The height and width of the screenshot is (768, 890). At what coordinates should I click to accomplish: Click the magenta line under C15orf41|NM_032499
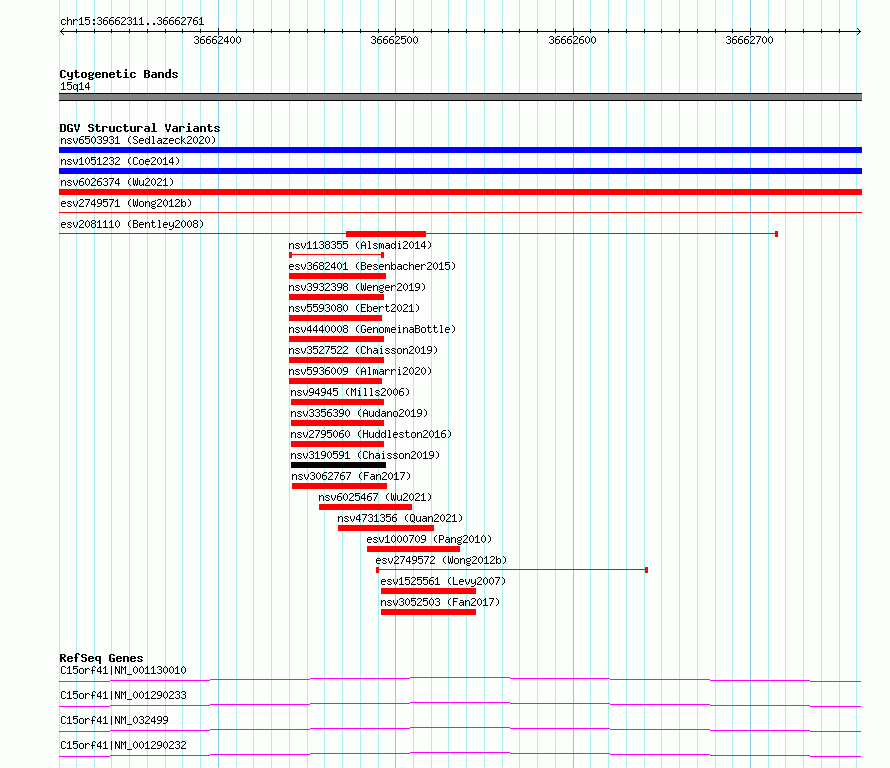pyautogui.click(x=460, y=729)
